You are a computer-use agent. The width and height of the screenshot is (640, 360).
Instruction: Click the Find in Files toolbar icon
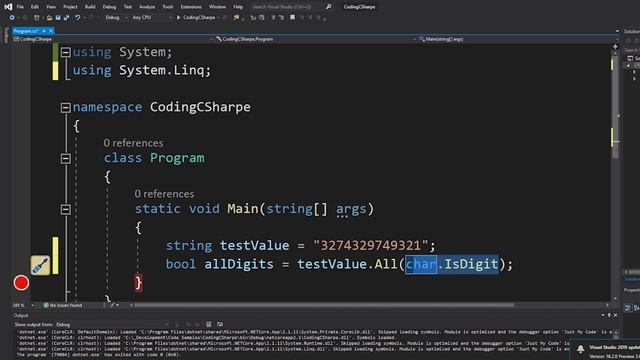click(236, 18)
